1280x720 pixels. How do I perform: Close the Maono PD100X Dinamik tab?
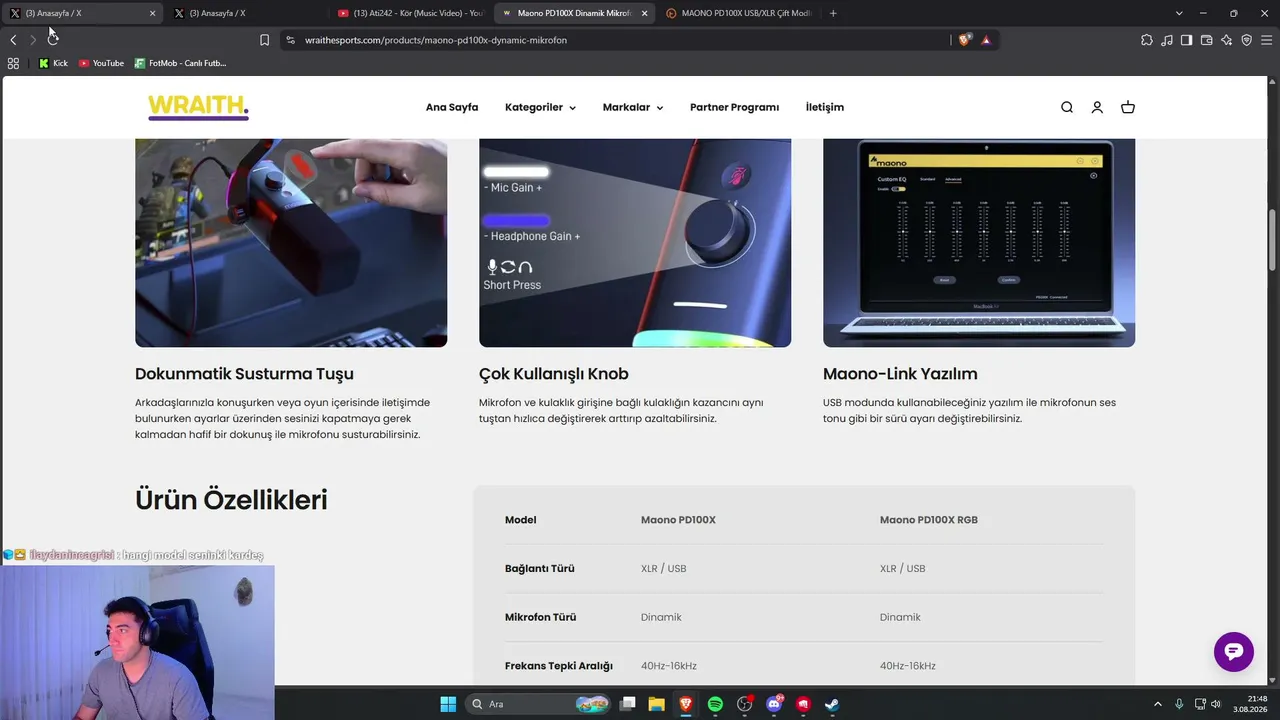pos(644,13)
